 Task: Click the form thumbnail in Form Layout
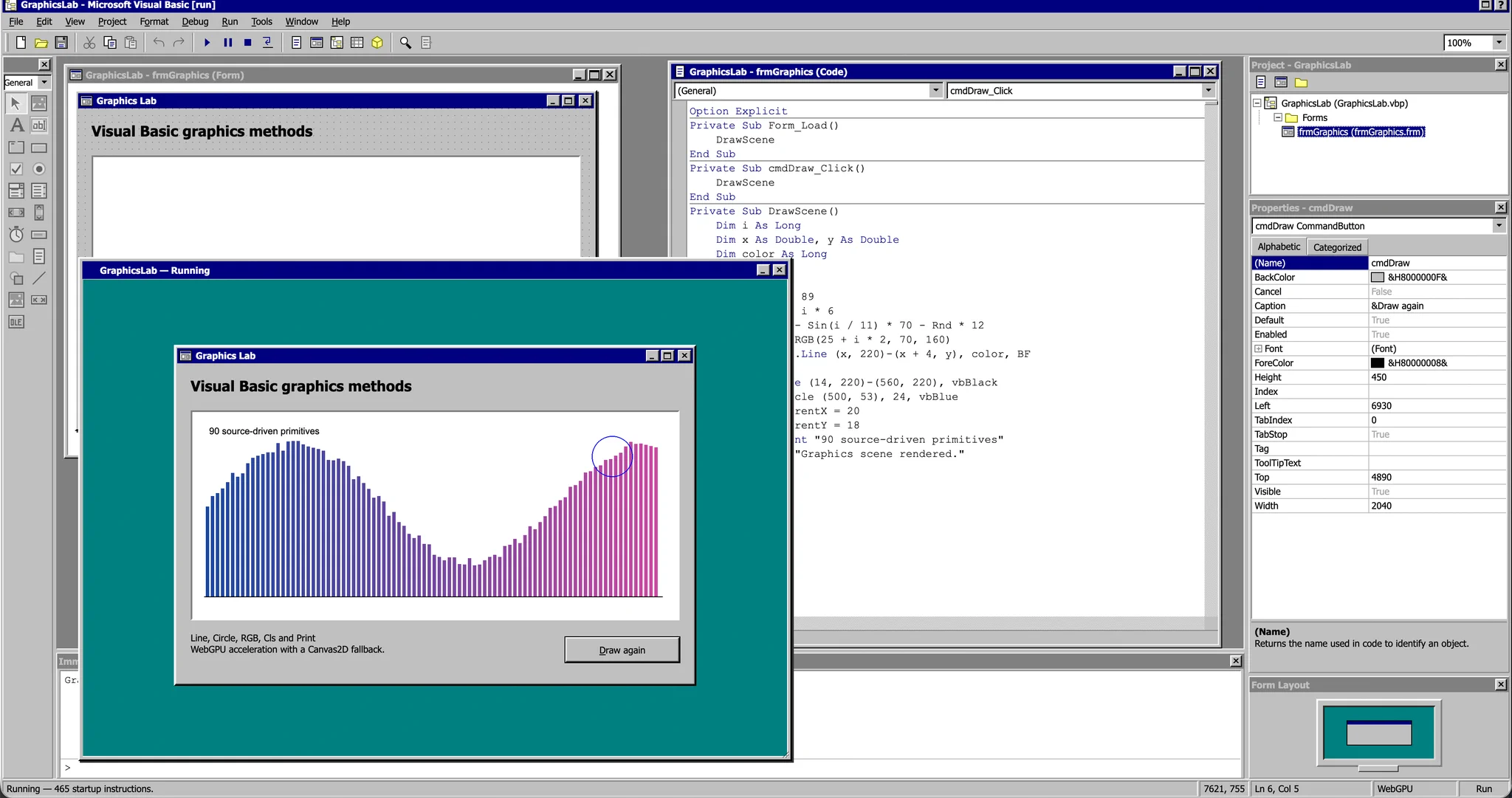click(x=1379, y=732)
